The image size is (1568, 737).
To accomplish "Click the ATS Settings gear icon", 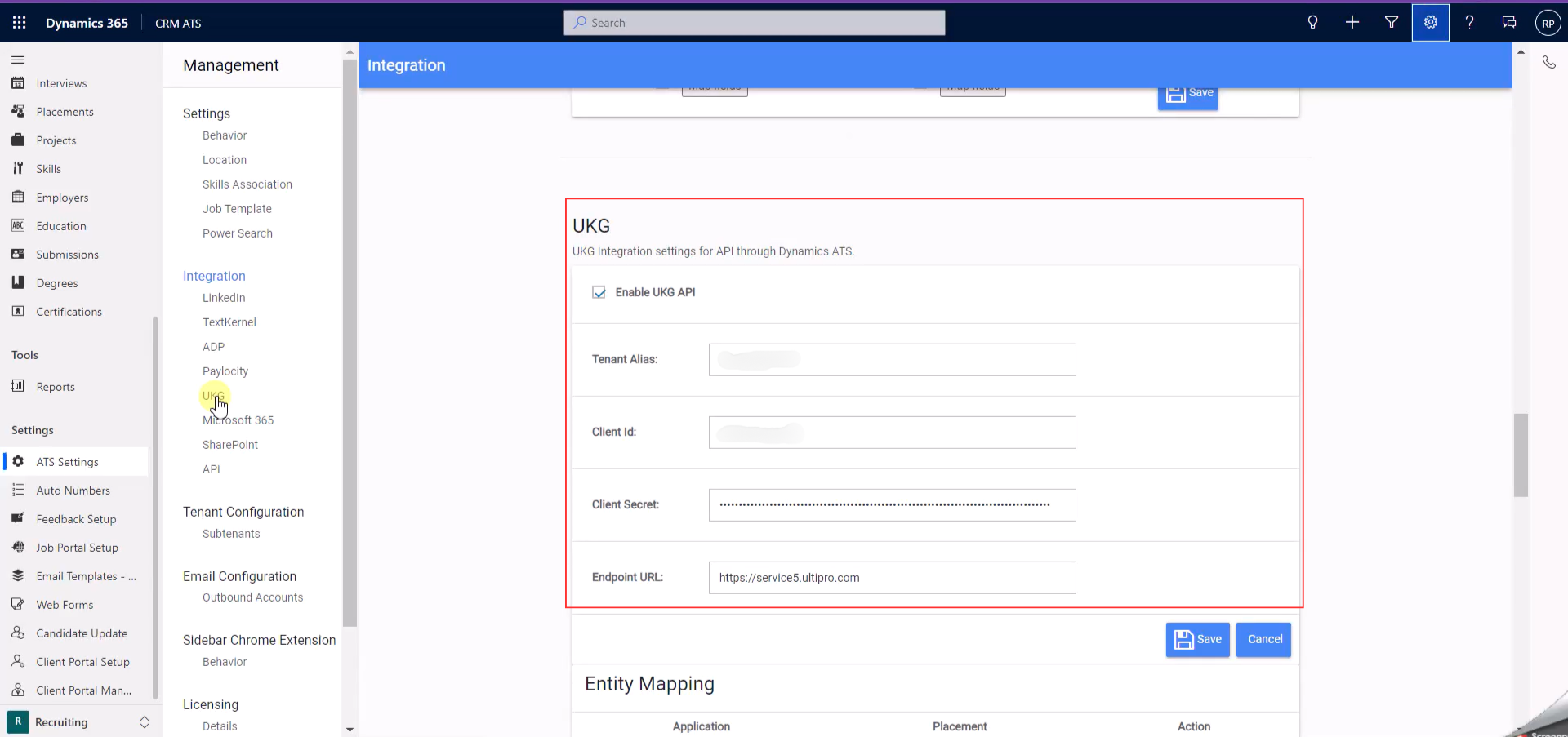I will click(x=18, y=462).
